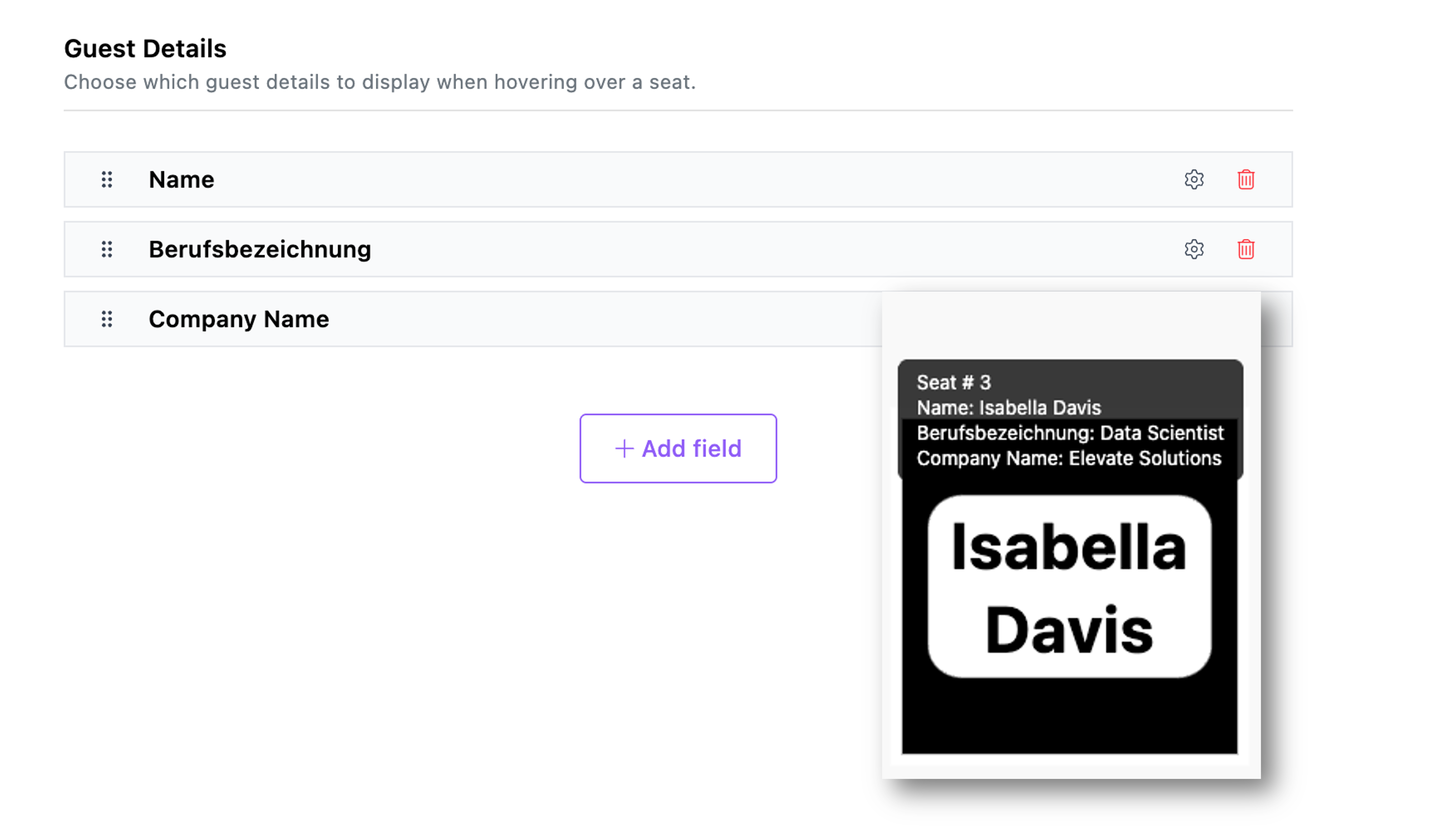Viewport: 1456px width, 830px height.
Task: Click the Add field button
Action: (678, 449)
